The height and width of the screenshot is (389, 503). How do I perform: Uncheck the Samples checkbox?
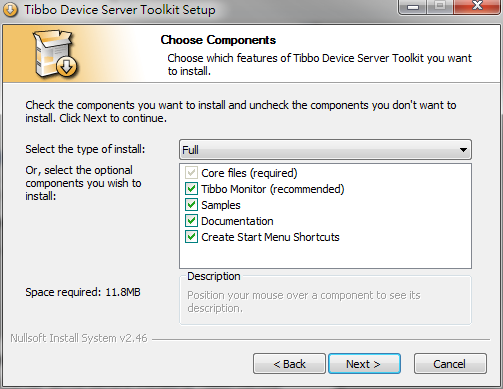point(191,205)
